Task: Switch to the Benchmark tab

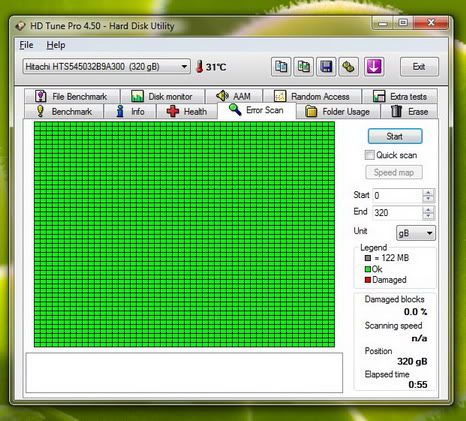Action: click(x=64, y=111)
